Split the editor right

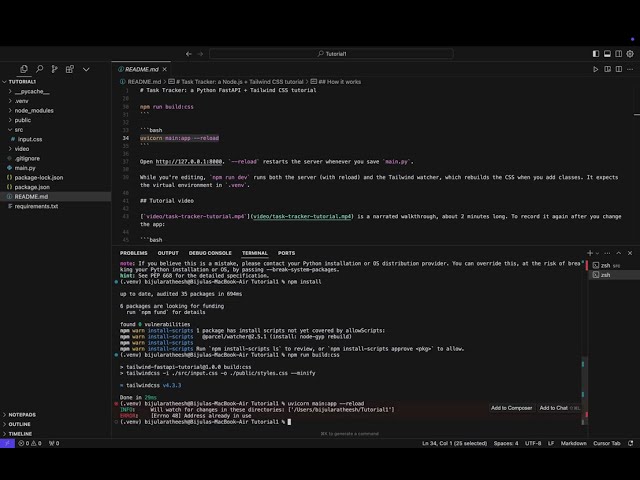coord(619,69)
